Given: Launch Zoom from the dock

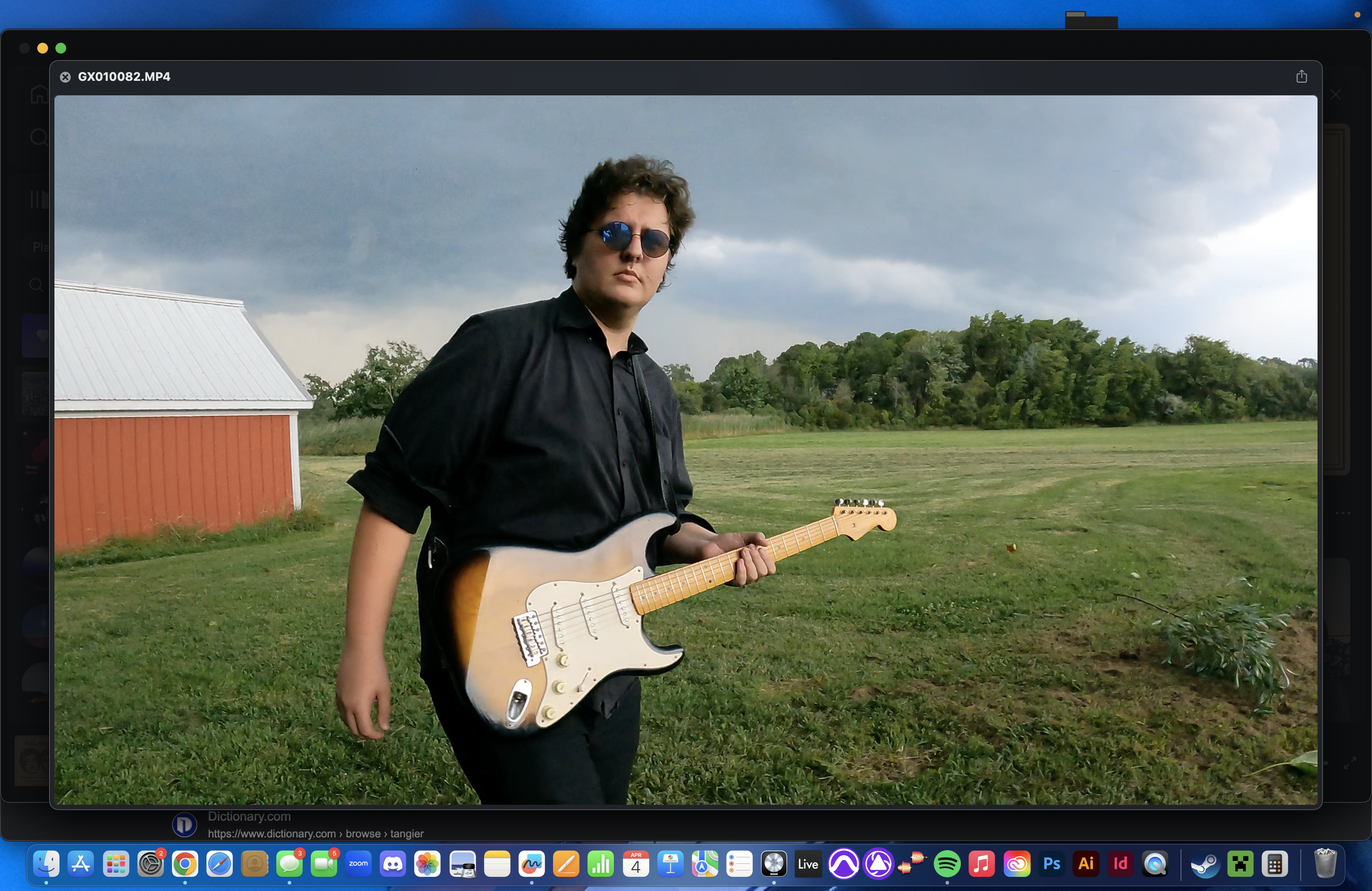Looking at the screenshot, I should tap(358, 864).
